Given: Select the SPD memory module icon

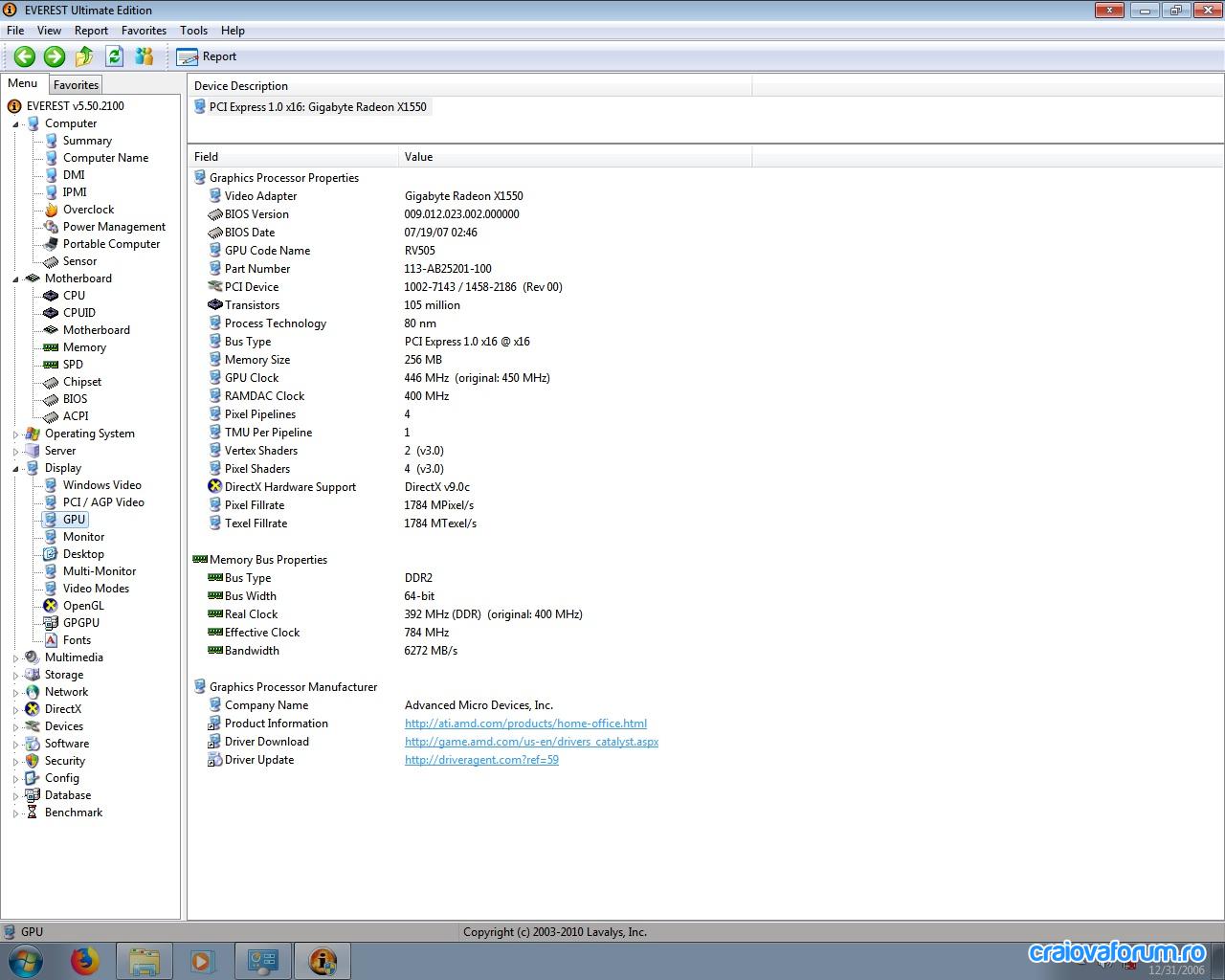Looking at the screenshot, I should coord(52,365).
